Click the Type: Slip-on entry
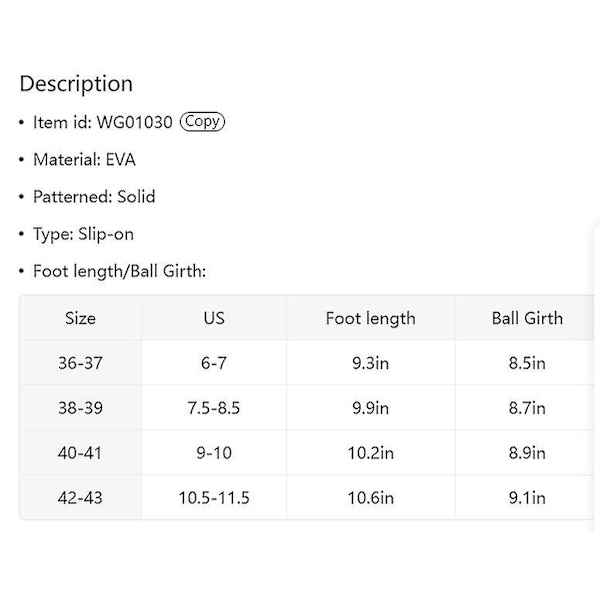The height and width of the screenshot is (600, 600). click(x=83, y=234)
